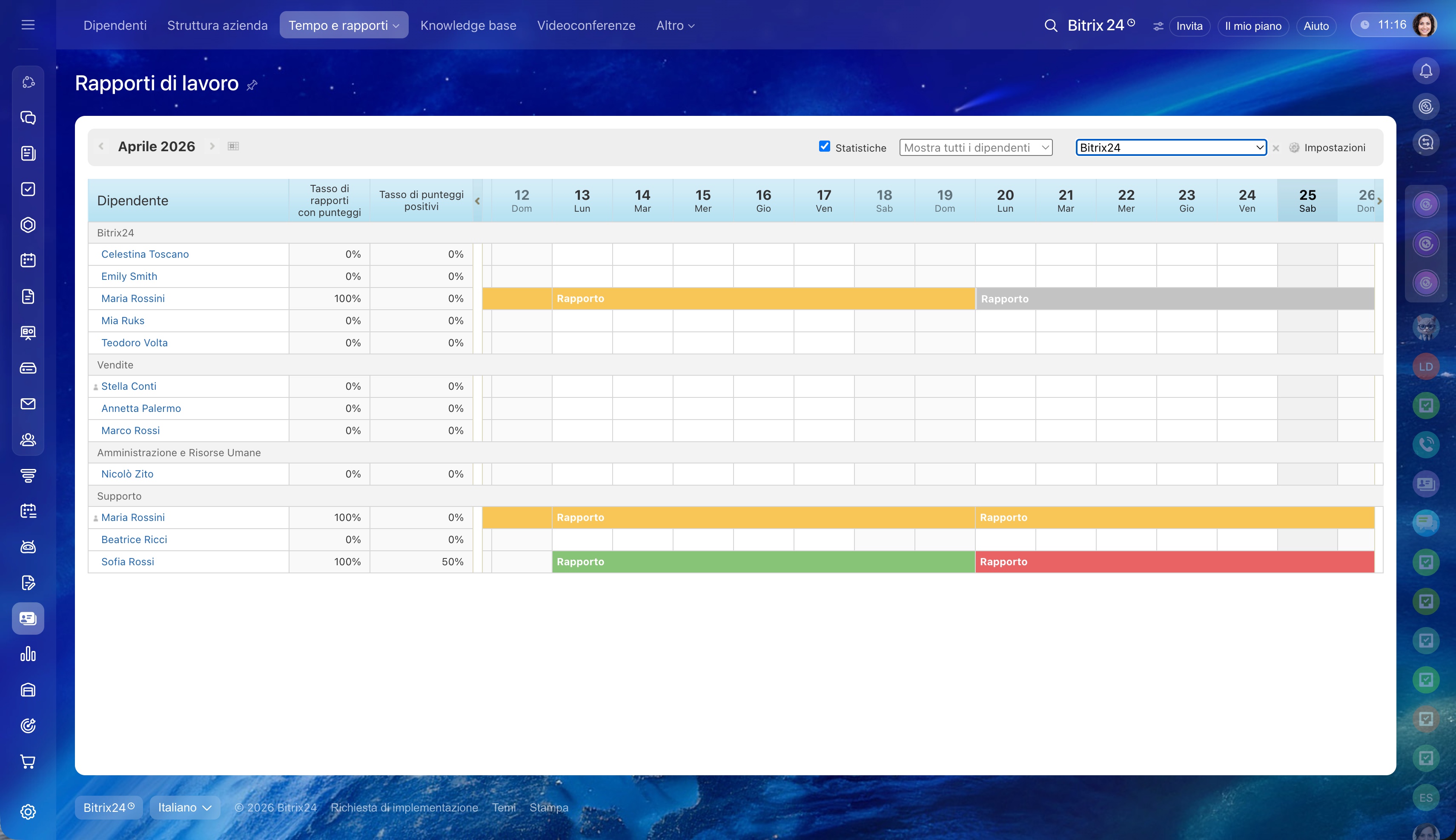Screen dimensions: 1456x840
Task: Click the Invita button
Action: click(1189, 26)
